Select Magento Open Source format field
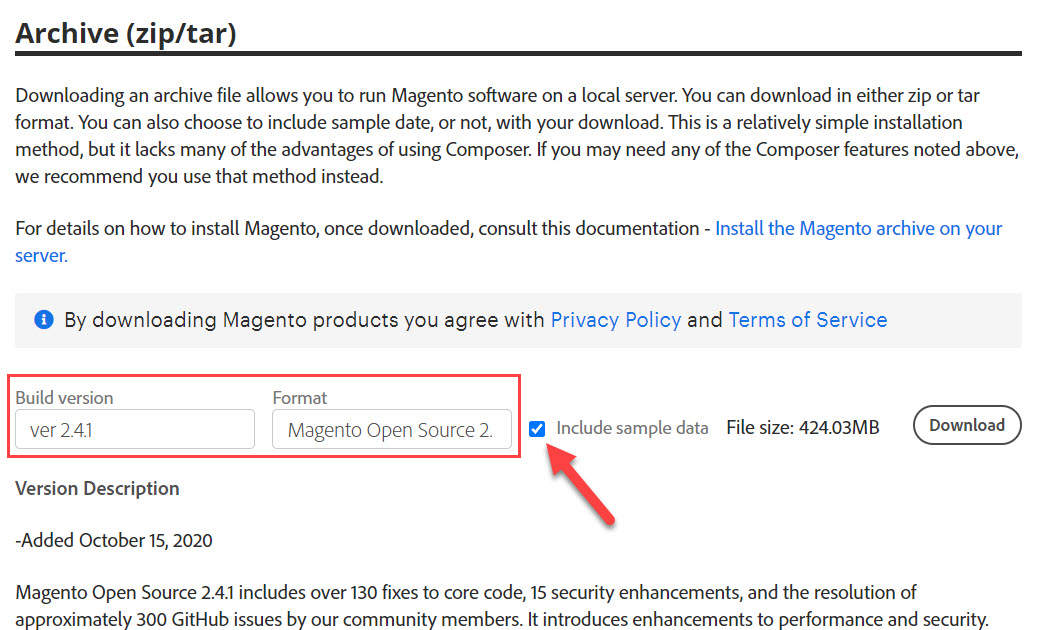Image resolution: width=1047 pixels, height=630 pixels. 392,429
